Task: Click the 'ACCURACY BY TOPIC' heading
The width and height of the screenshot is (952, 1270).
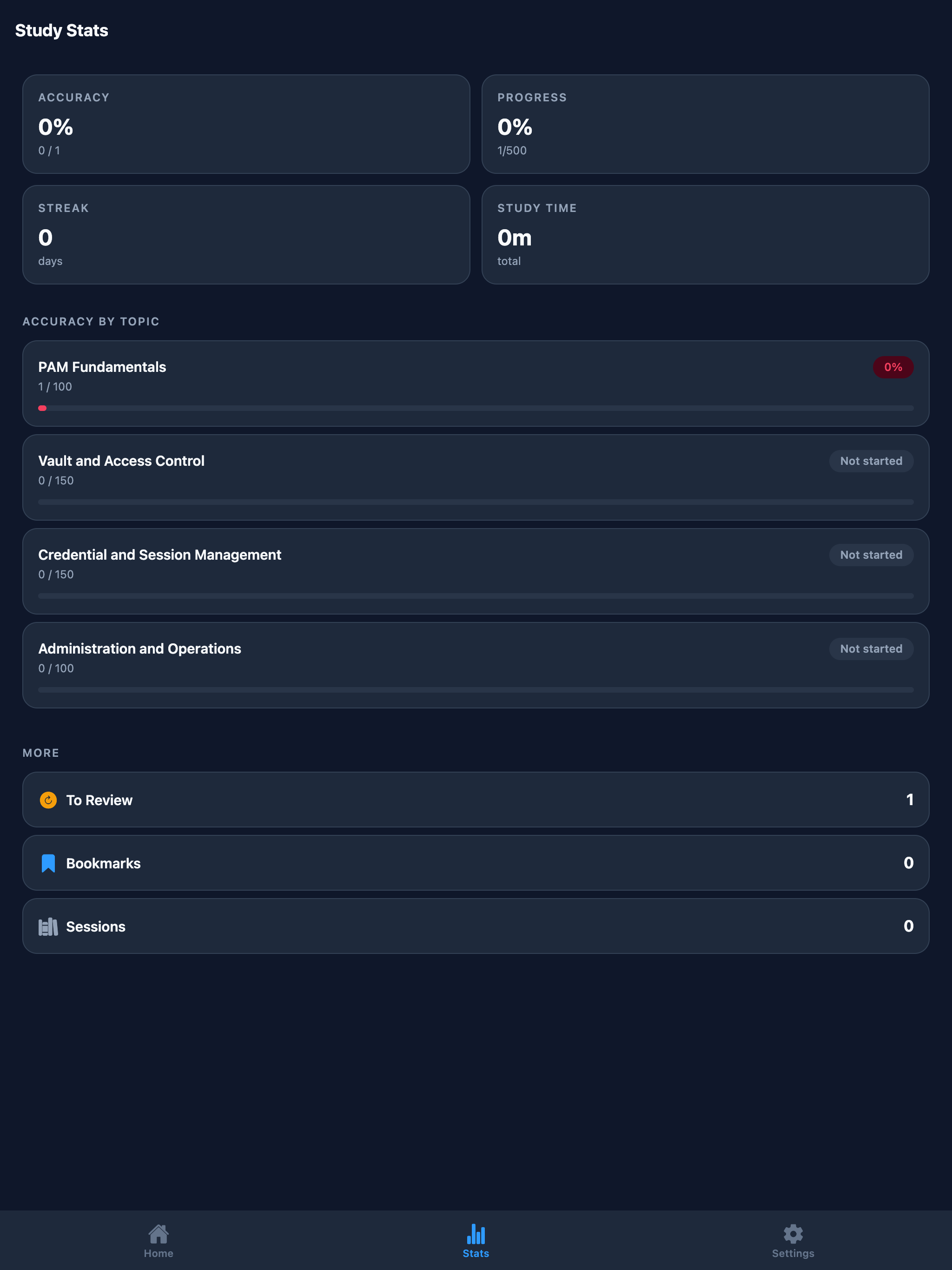Action: click(x=91, y=322)
